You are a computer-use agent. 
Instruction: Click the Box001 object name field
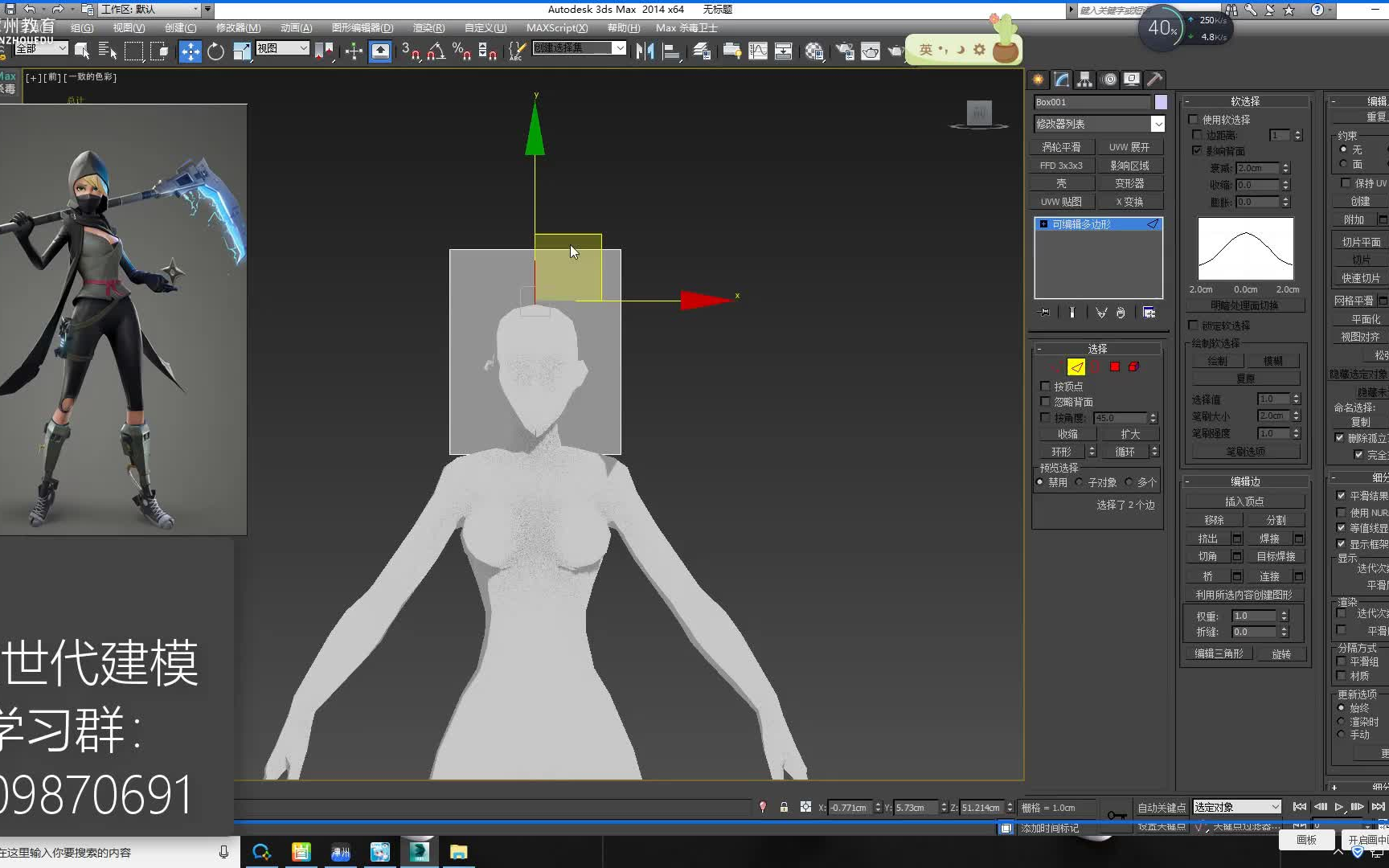[x=1092, y=102]
